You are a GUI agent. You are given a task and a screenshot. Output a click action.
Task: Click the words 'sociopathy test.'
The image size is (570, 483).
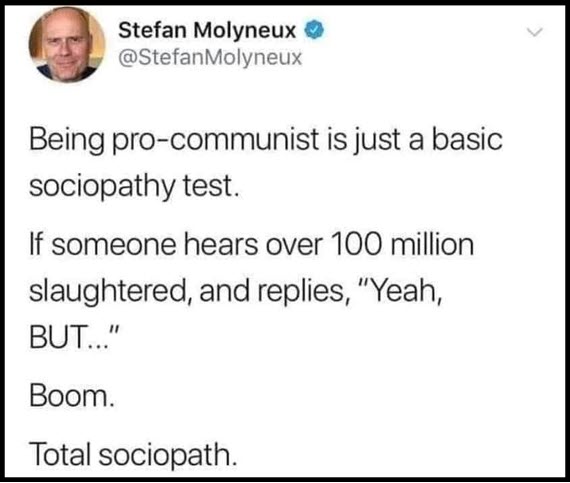click(x=134, y=187)
